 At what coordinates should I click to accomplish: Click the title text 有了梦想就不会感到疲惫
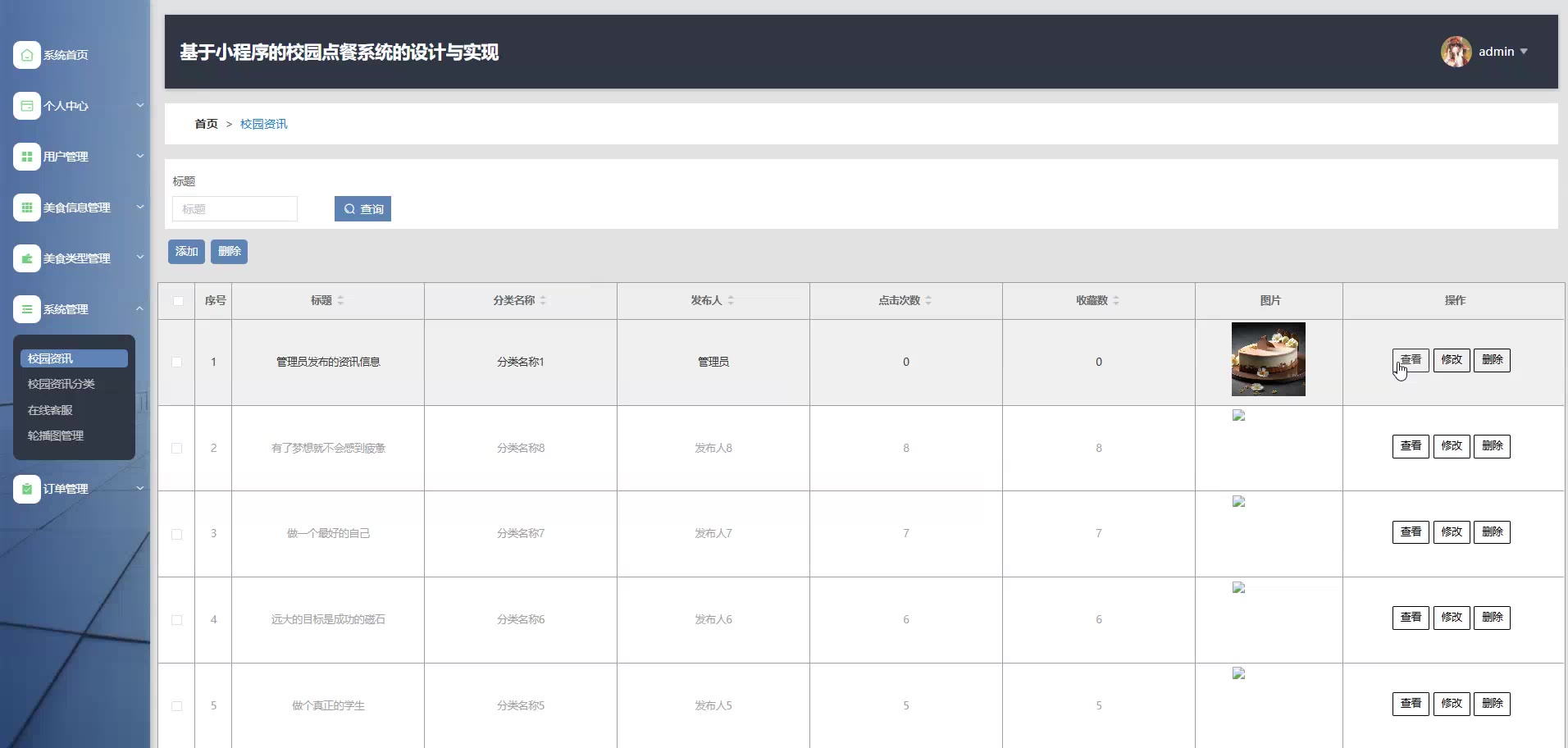pyautogui.click(x=328, y=449)
